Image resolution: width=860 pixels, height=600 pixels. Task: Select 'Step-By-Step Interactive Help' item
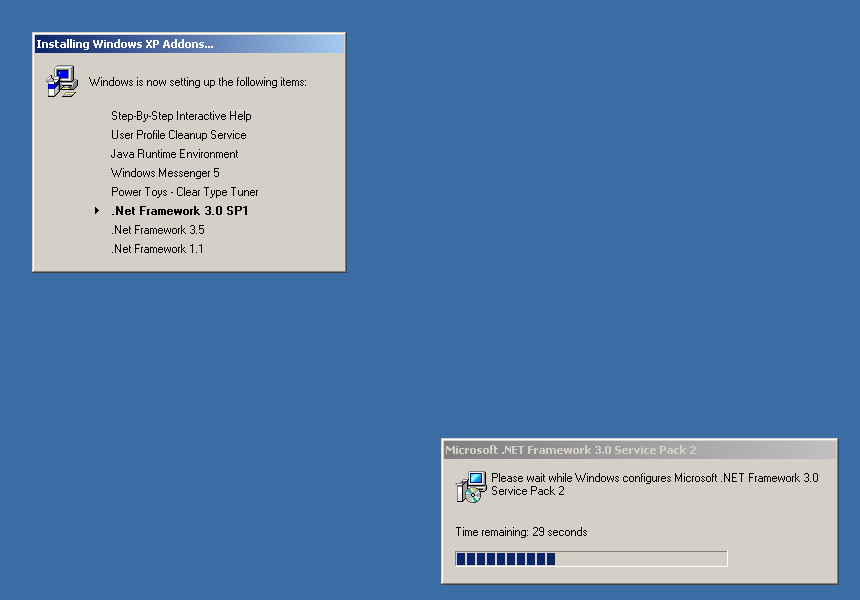tap(181, 116)
